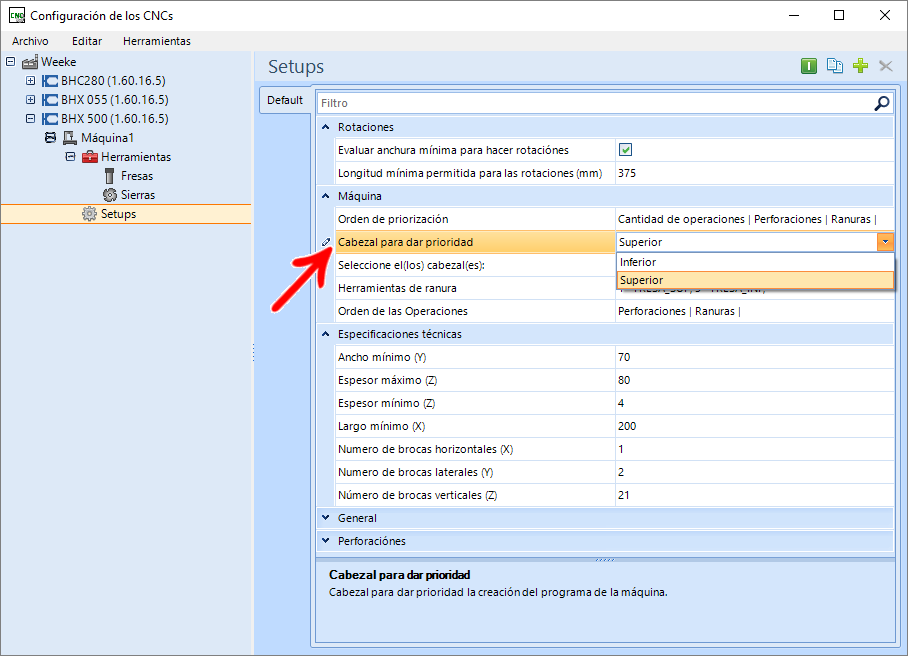This screenshot has height=656, width=908.
Task: Expand the BHX 055 tree node
Action: click(x=31, y=100)
